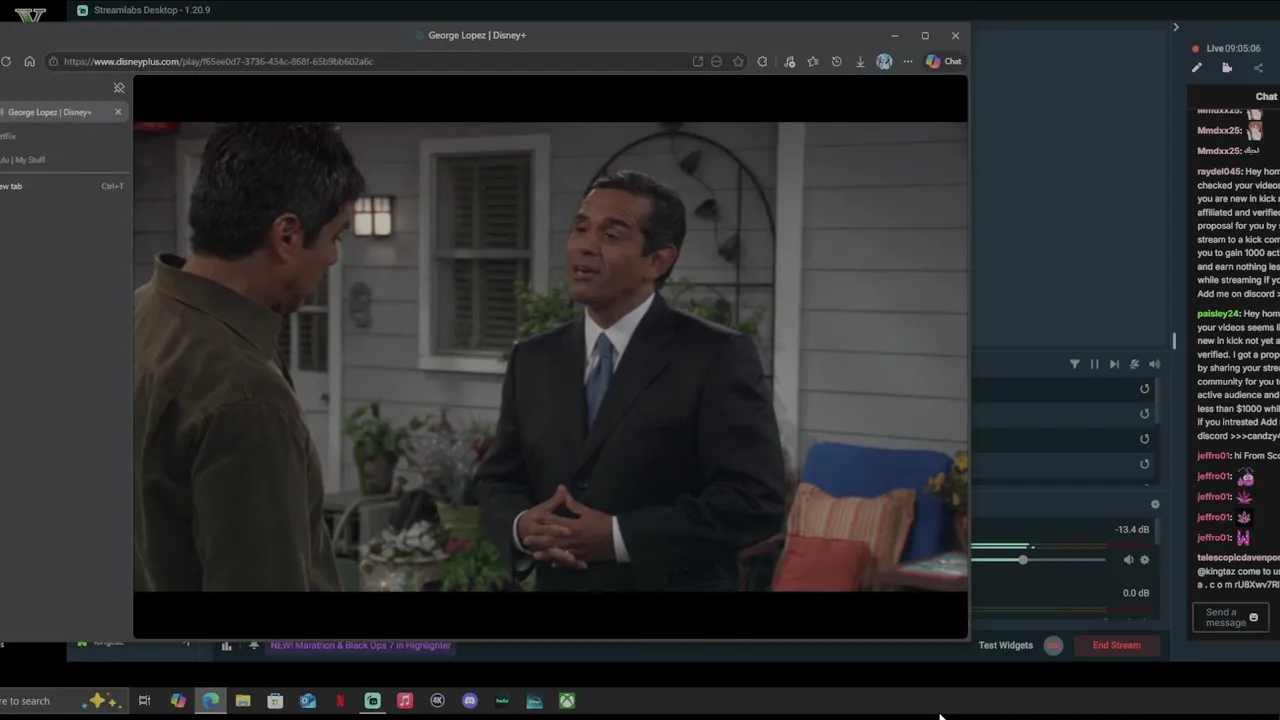Screen dimensions: 1280x720
Task: Click the REC record button
Action: pos(1053,645)
